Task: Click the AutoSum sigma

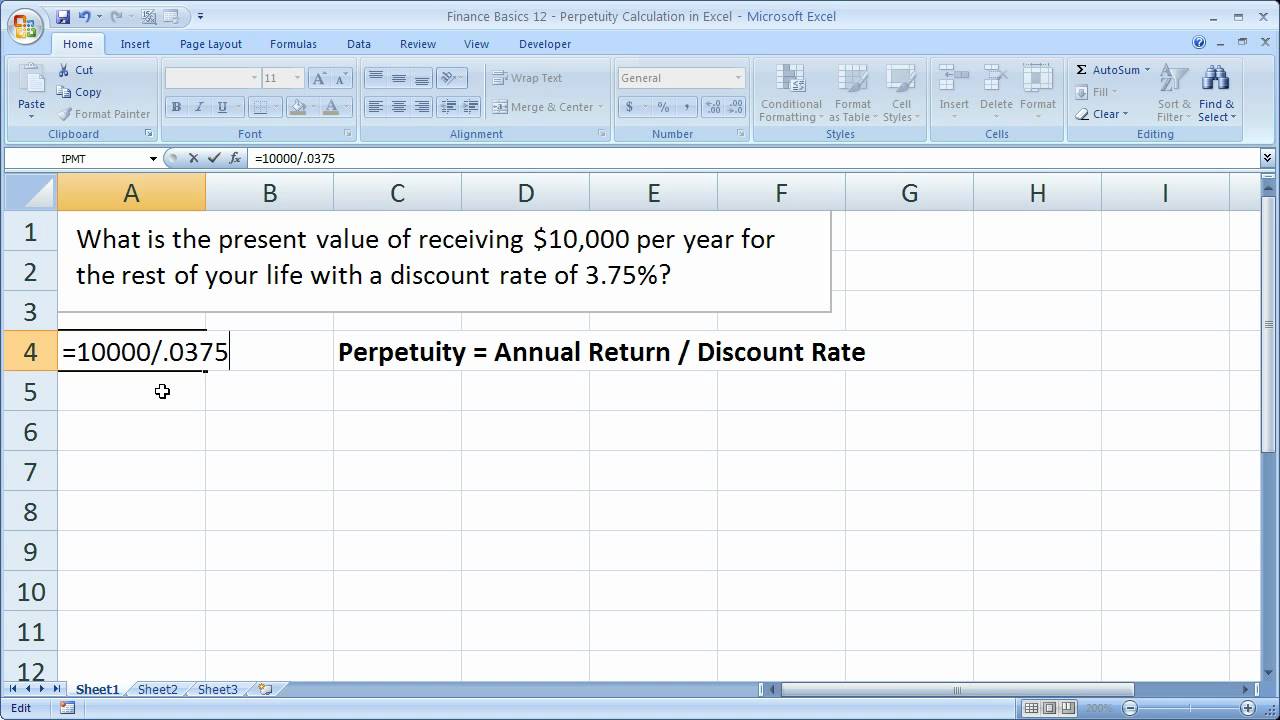Action: pyautogui.click(x=1082, y=70)
